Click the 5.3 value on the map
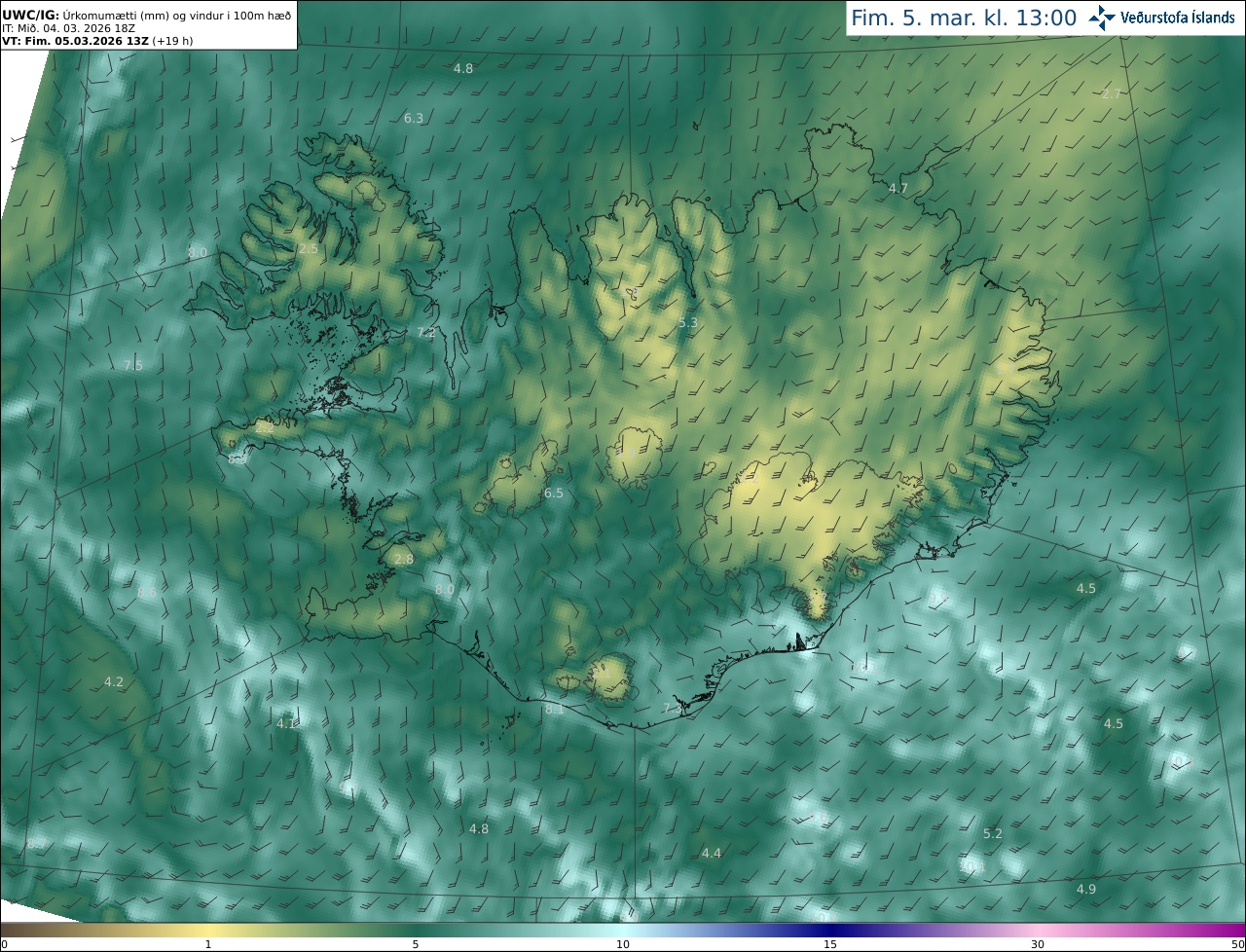 [688, 322]
